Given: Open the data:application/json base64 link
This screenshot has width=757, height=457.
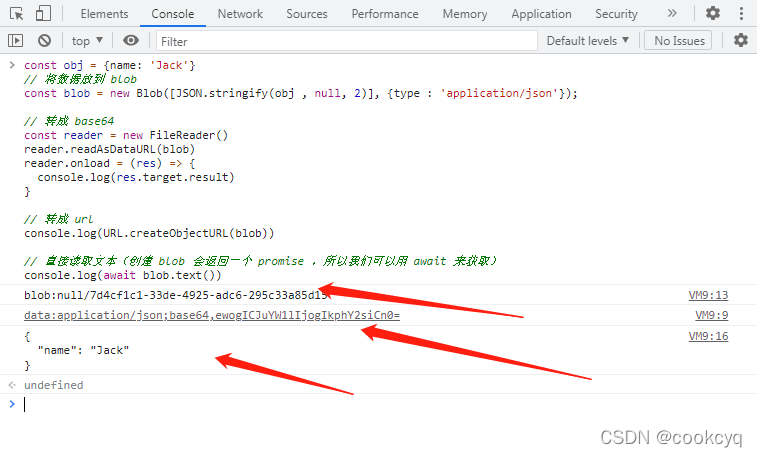Looking at the screenshot, I should (212, 315).
